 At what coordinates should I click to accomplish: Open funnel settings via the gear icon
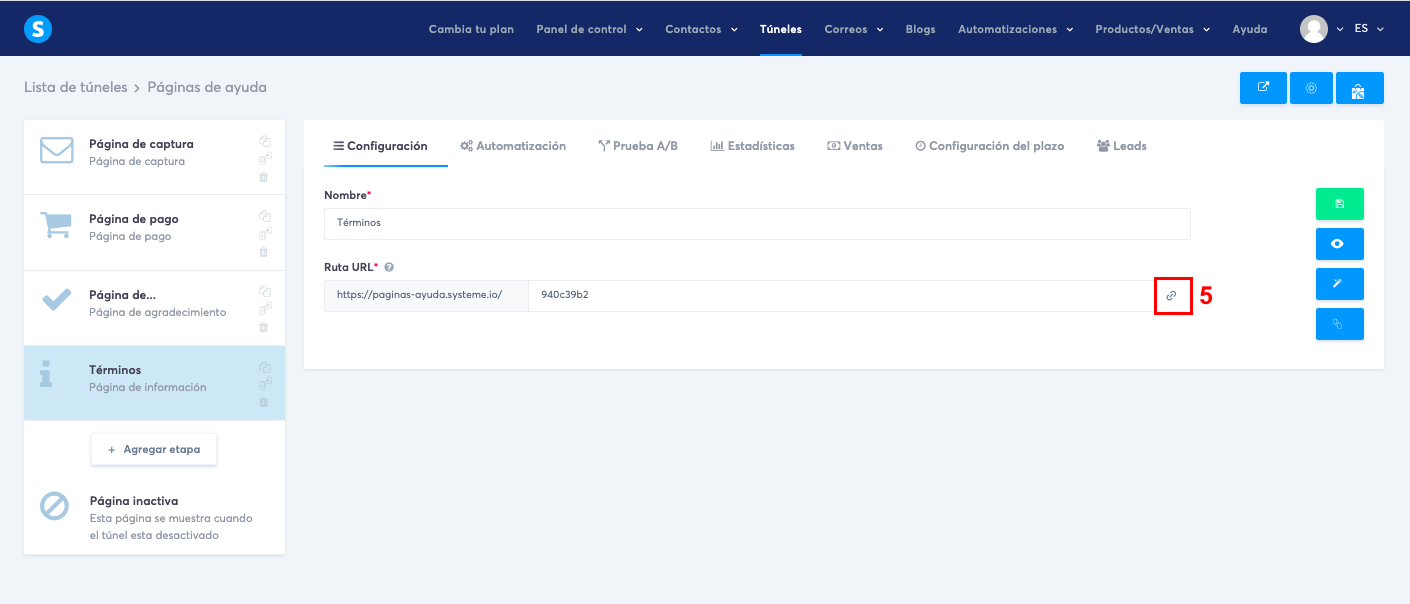[x=1311, y=88]
